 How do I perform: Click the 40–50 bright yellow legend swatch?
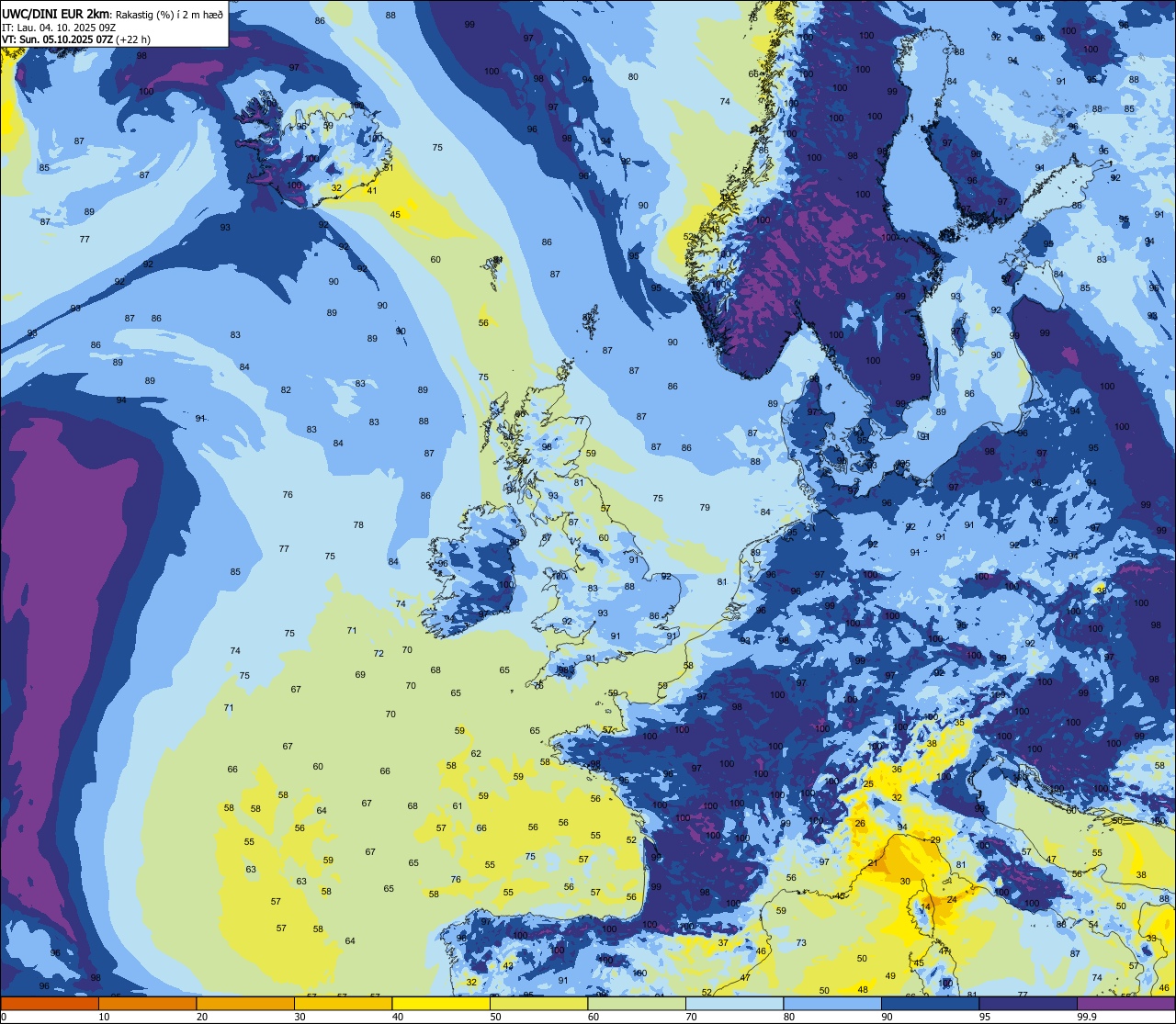coord(441,1003)
